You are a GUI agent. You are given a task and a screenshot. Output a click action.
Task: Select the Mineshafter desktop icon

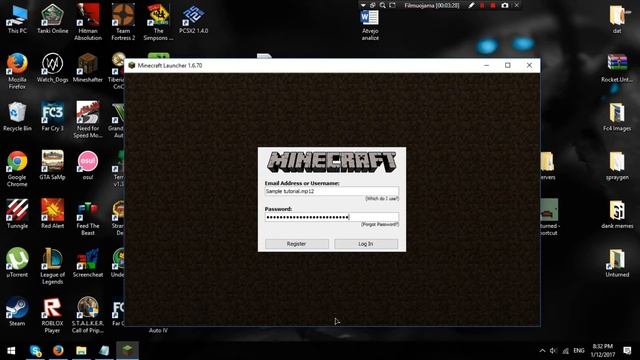88,68
